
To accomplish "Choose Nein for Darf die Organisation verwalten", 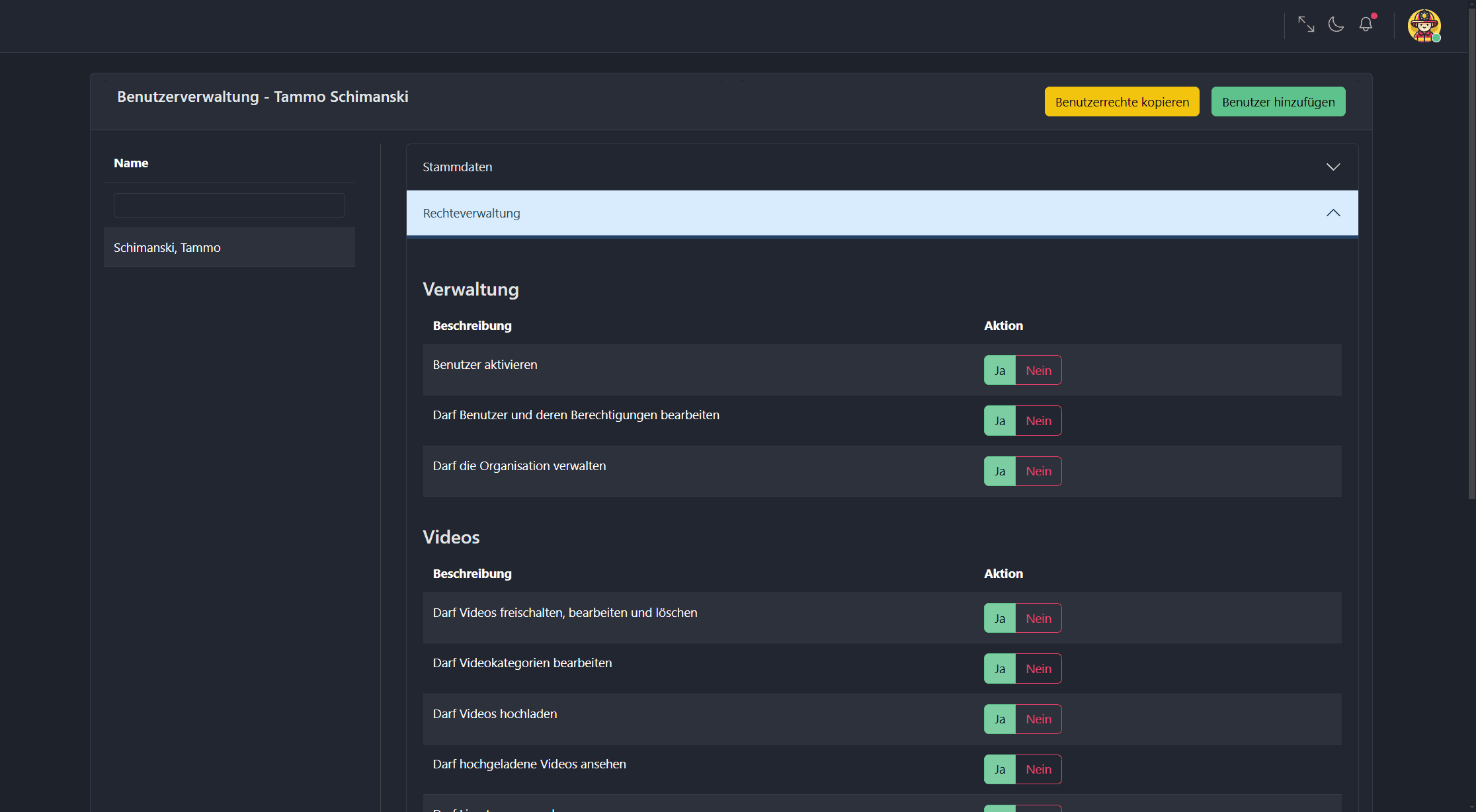I will point(1038,471).
